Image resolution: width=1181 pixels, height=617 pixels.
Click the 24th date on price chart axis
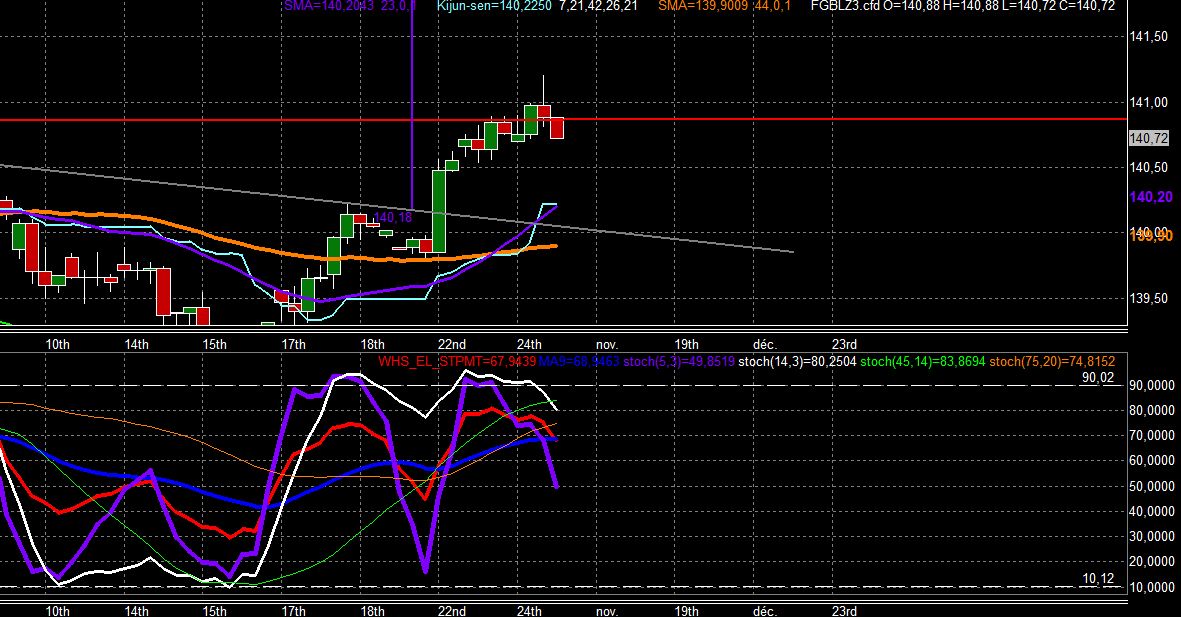[x=529, y=344]
